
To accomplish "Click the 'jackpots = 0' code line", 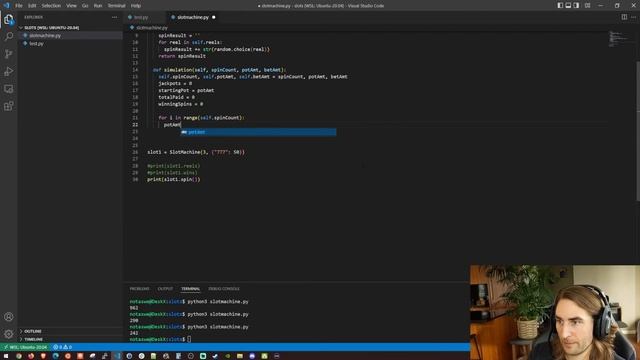I will [x=175, y=83].
